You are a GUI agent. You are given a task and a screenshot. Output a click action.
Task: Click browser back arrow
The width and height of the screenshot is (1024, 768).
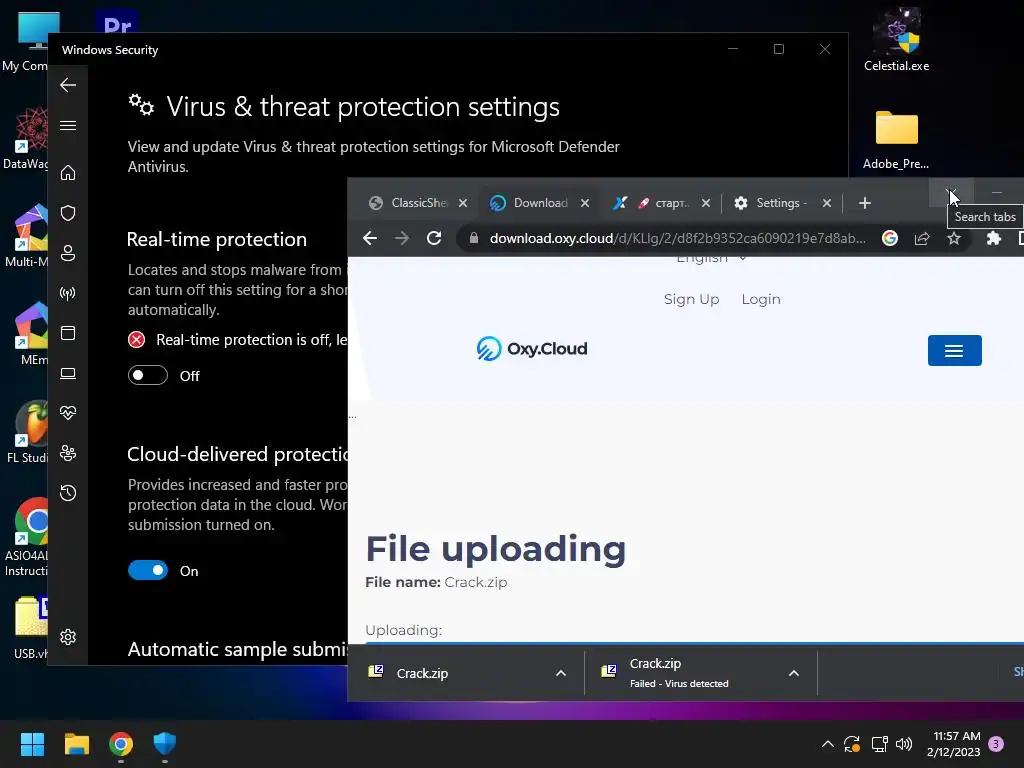click(x=370, y=238)
